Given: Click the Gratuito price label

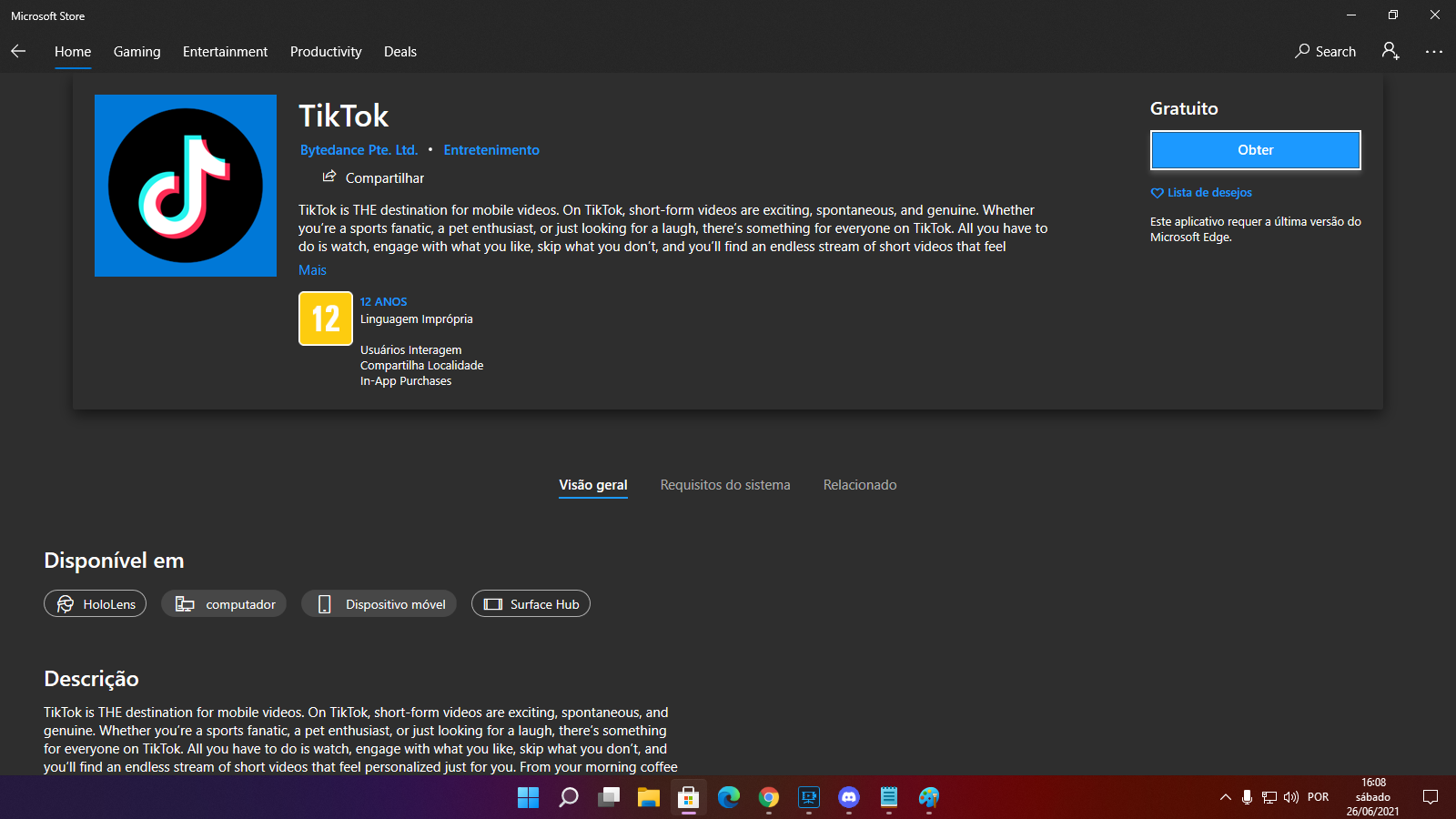Looking at the screenshot, I should (x=1184, y=108).
